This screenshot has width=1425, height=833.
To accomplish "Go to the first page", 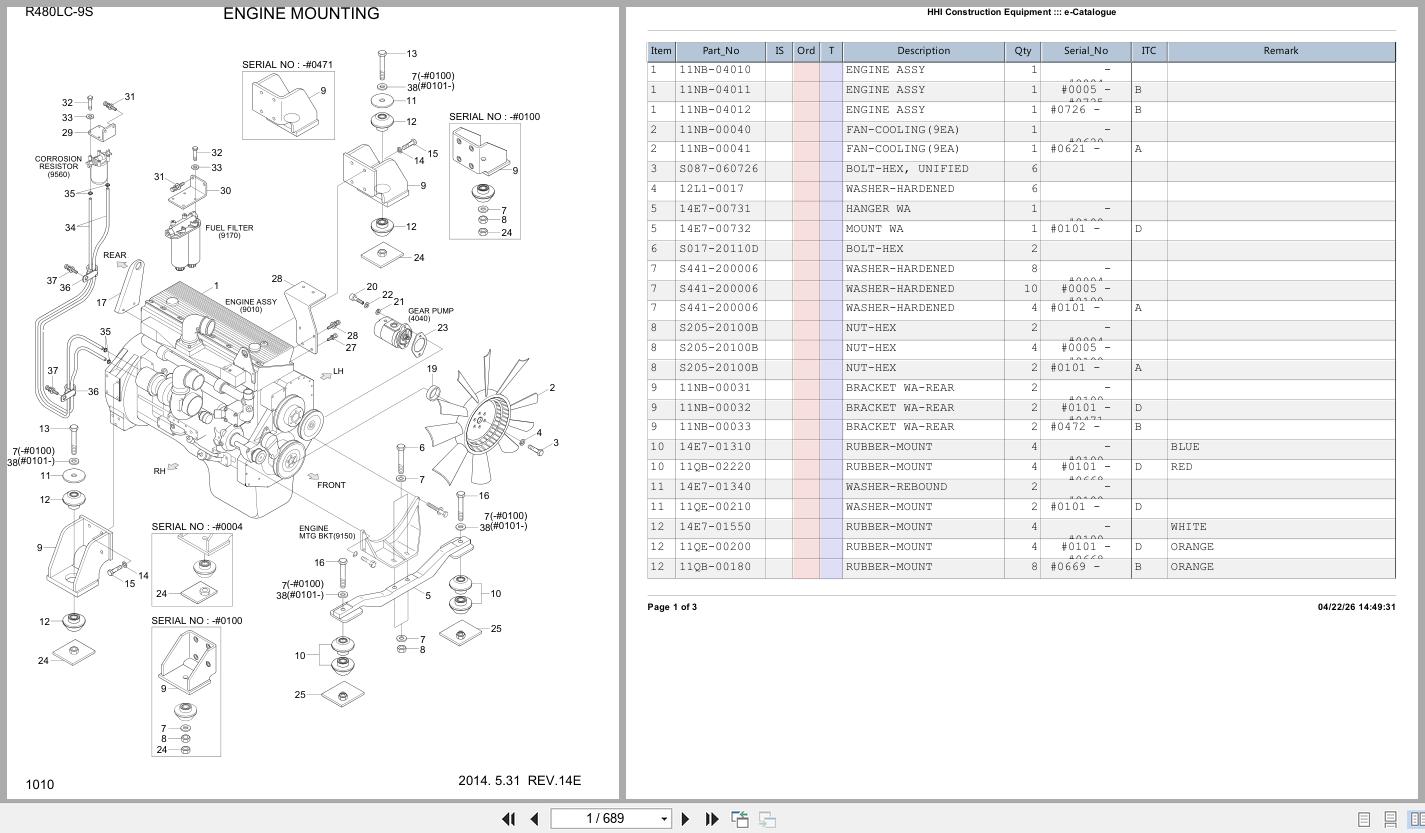I will point(509,819).
